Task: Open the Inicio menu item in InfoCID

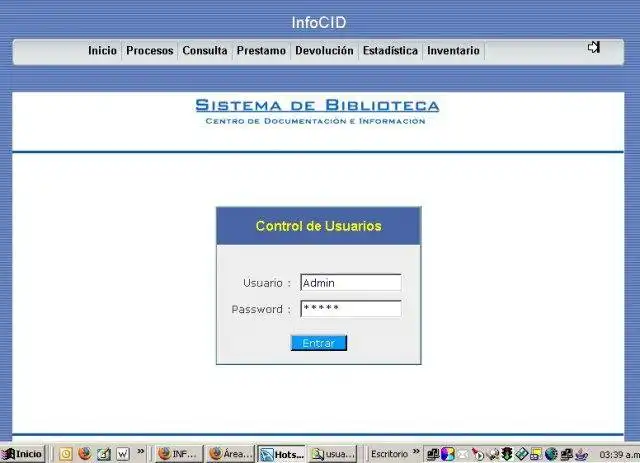Action: pos(102,51)
